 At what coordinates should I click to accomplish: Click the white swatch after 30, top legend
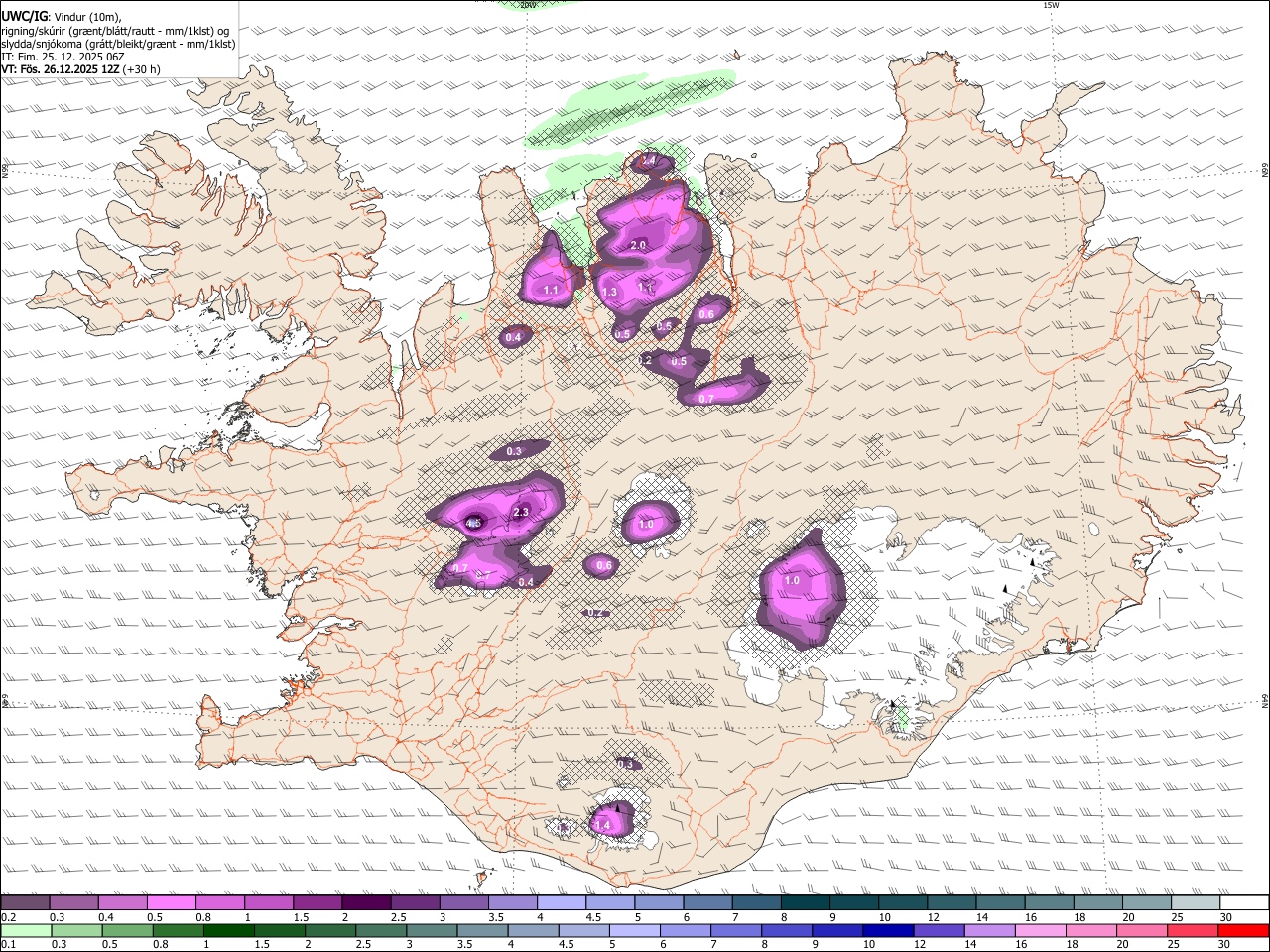(1243, 903)
